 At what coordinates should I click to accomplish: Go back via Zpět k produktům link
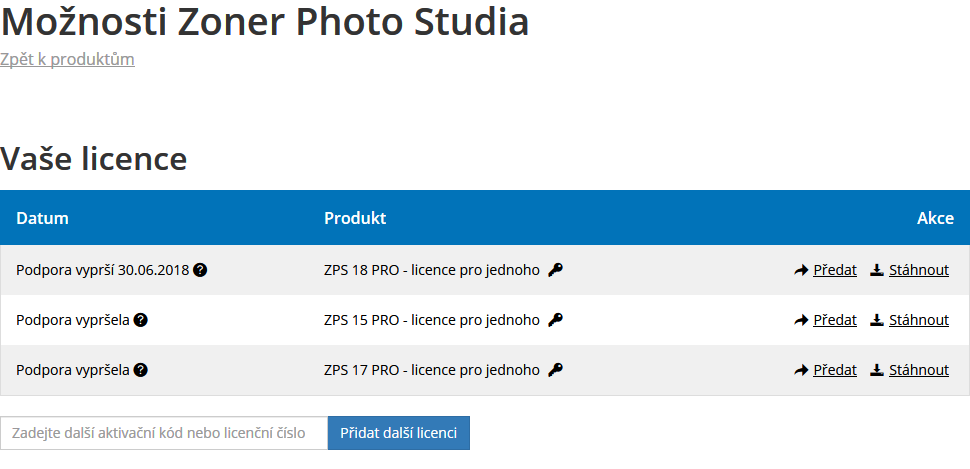click(67, 59)
